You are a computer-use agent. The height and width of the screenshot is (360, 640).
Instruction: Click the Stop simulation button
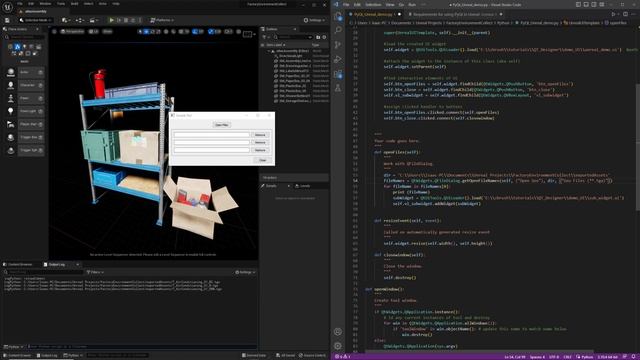[126, 20]
